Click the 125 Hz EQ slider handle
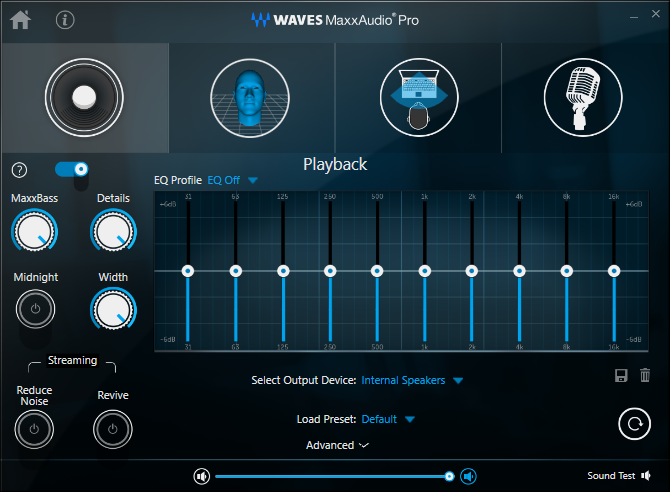Image resolution: width=670 pixels, height=492 pixels. click(x=283, y=271)
